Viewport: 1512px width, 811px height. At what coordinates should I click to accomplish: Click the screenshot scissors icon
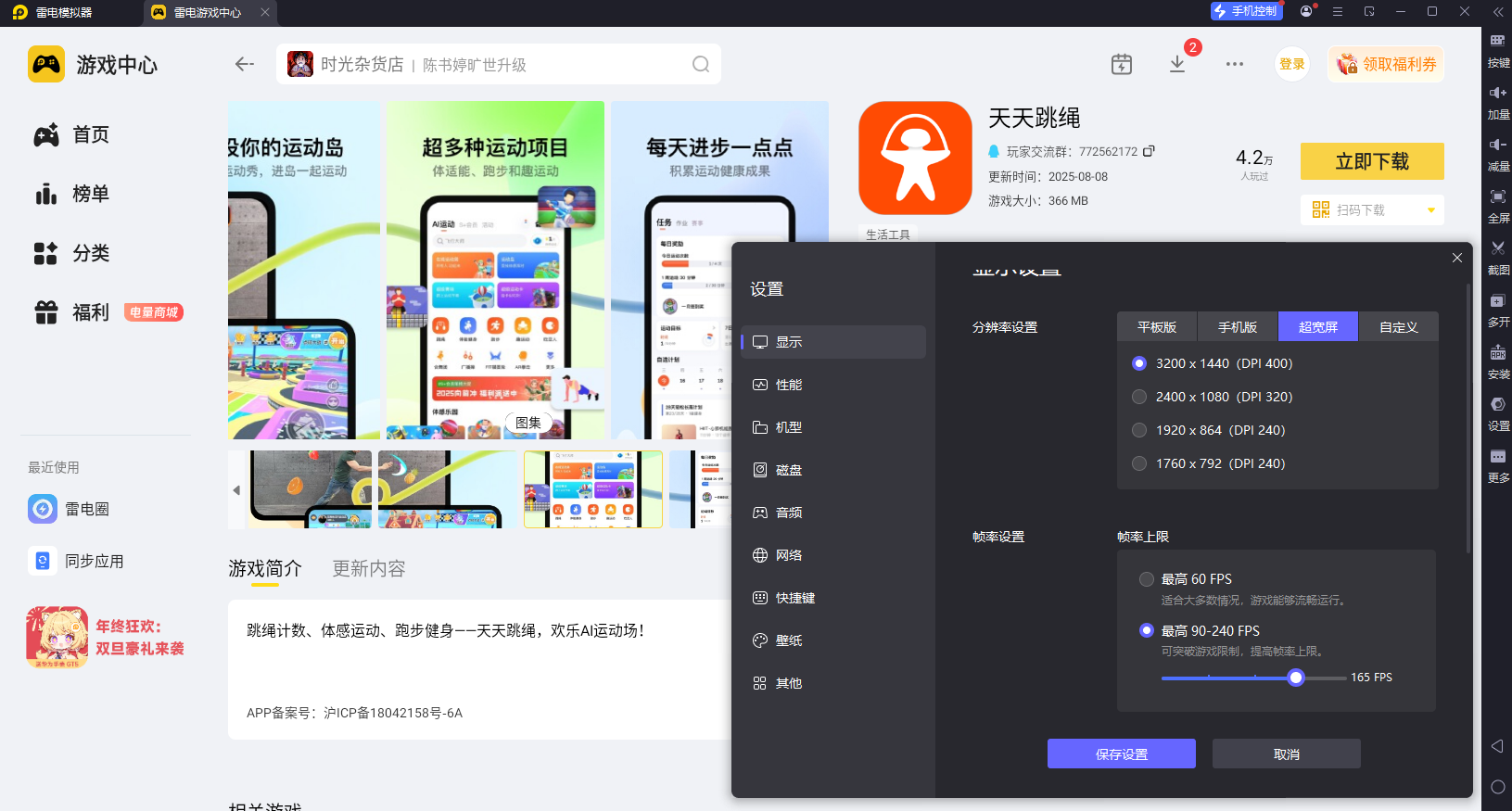click(x=1498, y=248)
